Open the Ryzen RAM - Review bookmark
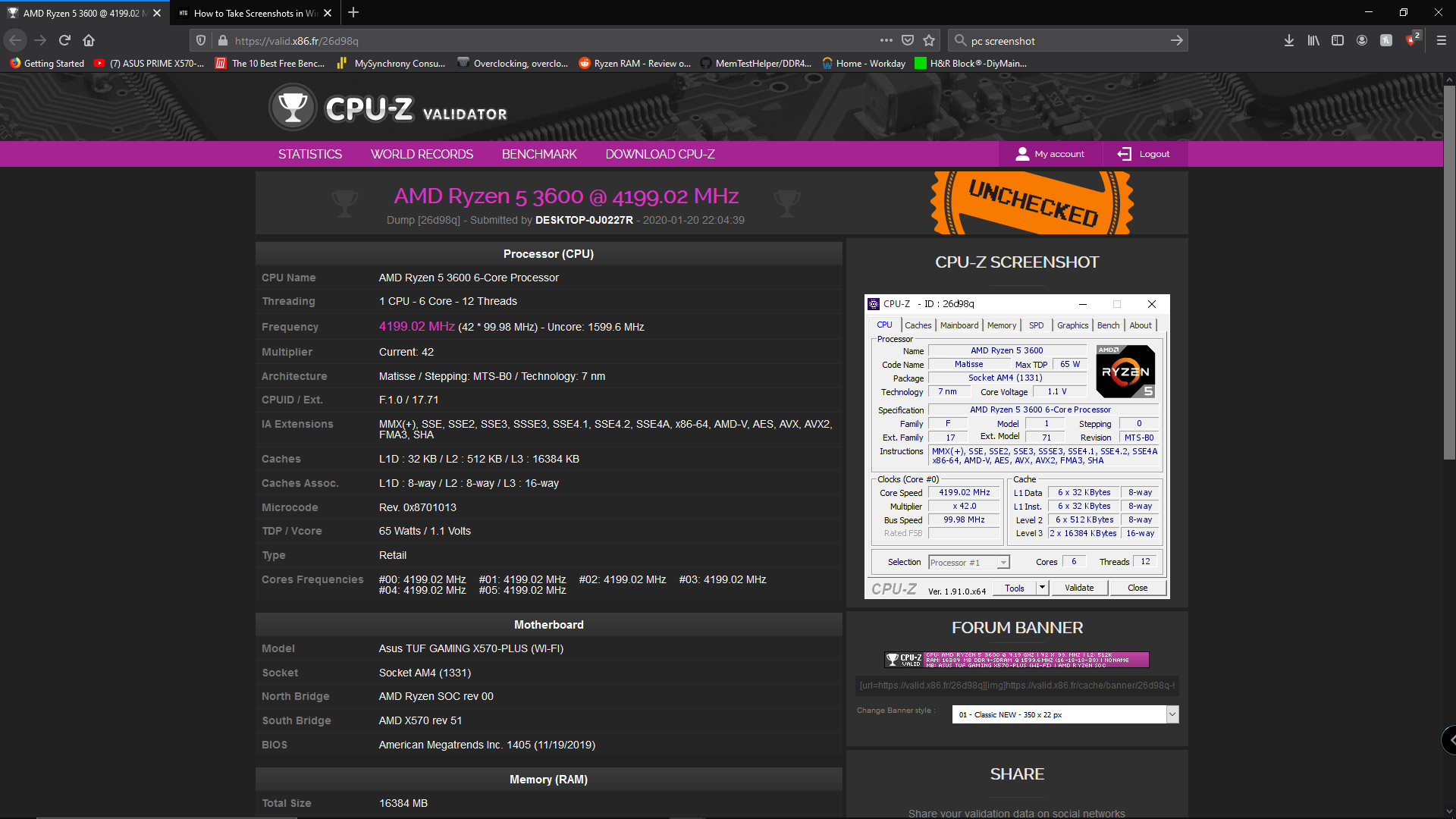 635,64
